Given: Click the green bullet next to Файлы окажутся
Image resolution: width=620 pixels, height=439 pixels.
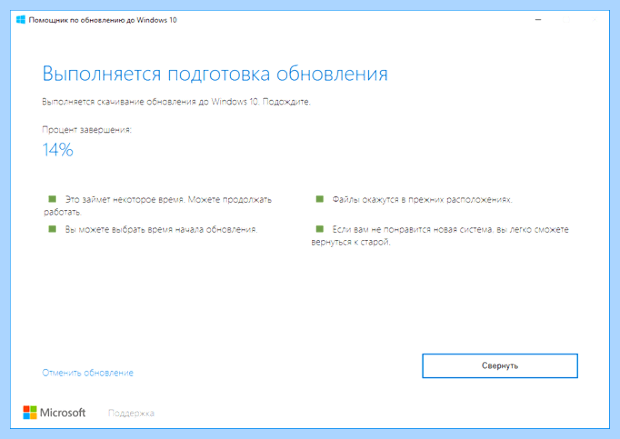Looking at the screenshot, I should click(319, 199).
